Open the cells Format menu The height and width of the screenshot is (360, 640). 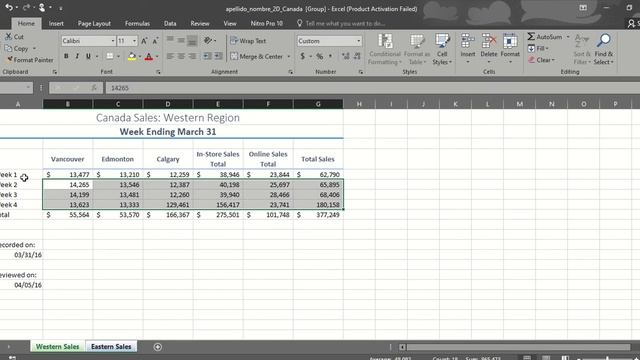510,49
